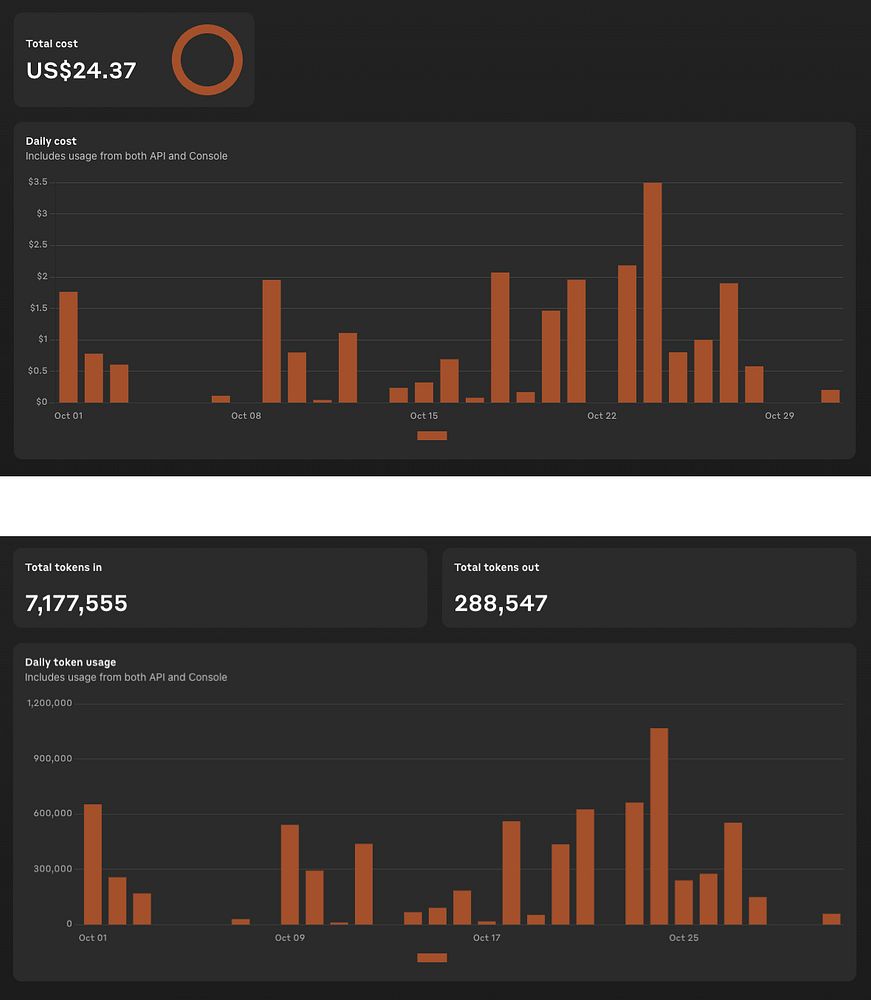This screenshot has height=1000, width=871.
Task: Click the Daily token usage chart title
Action: (70, 662)
